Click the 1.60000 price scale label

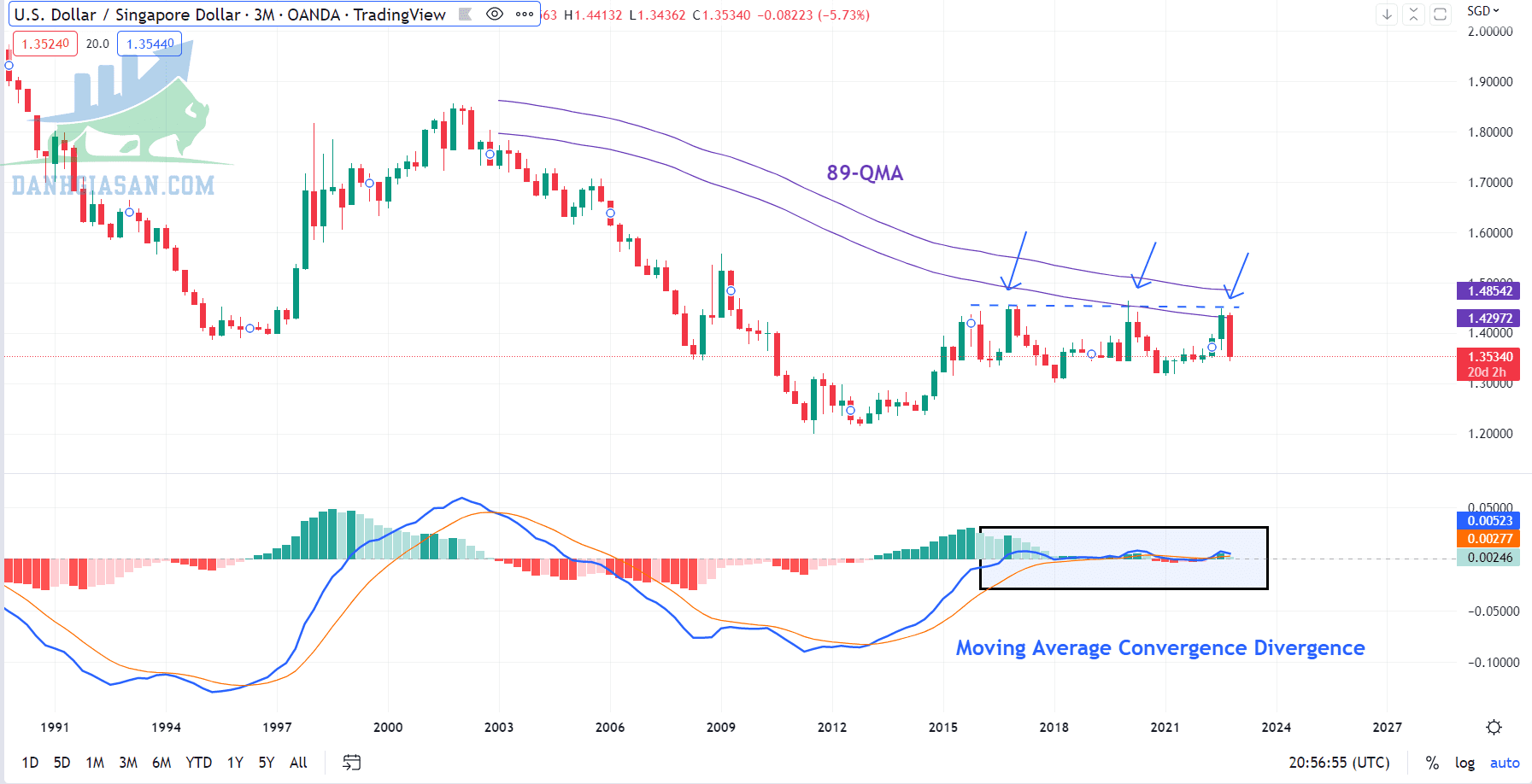pos(1490,233)
